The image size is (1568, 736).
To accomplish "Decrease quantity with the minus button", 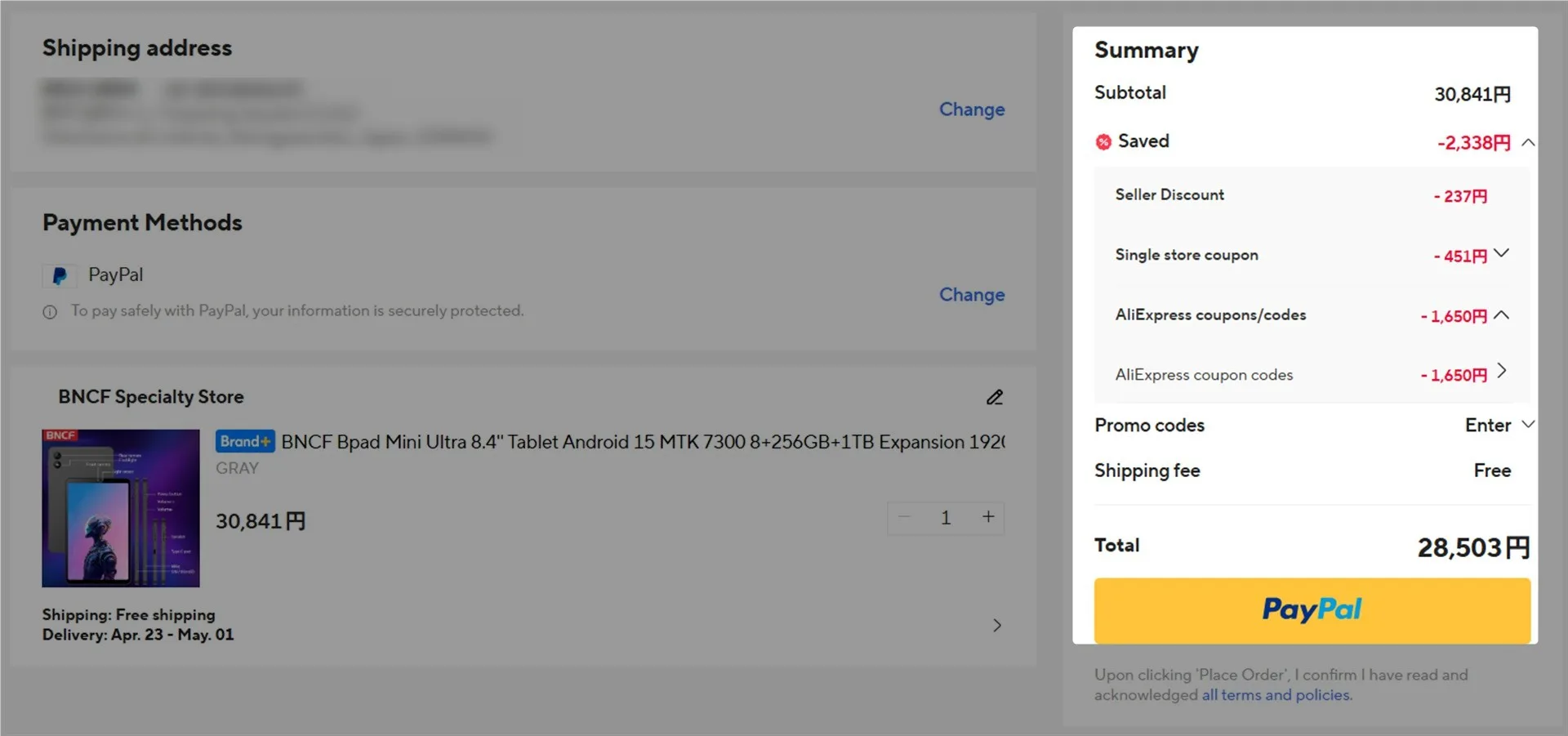I will (x=905, y=517).
